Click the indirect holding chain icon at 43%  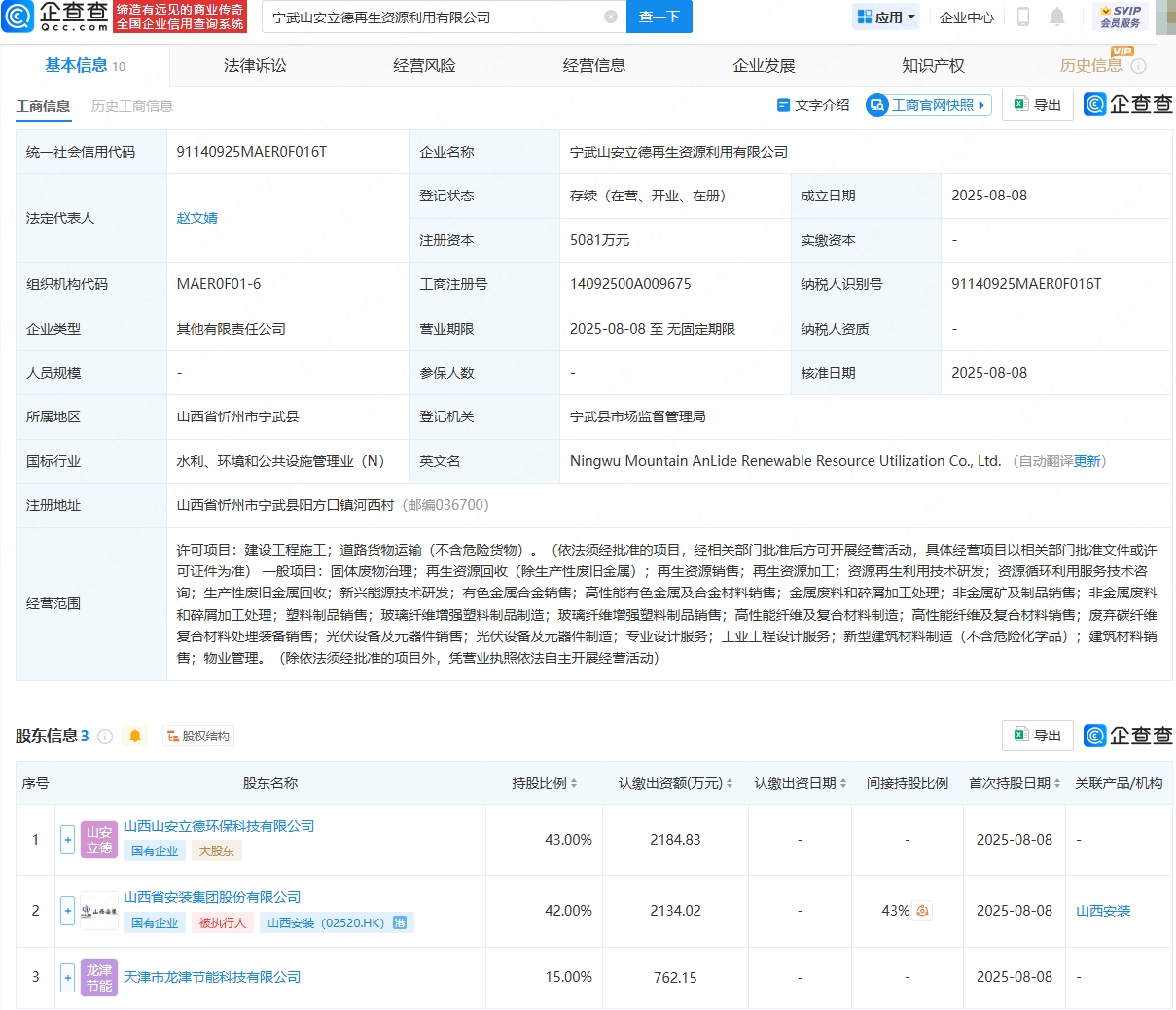[x=922, y=911]
